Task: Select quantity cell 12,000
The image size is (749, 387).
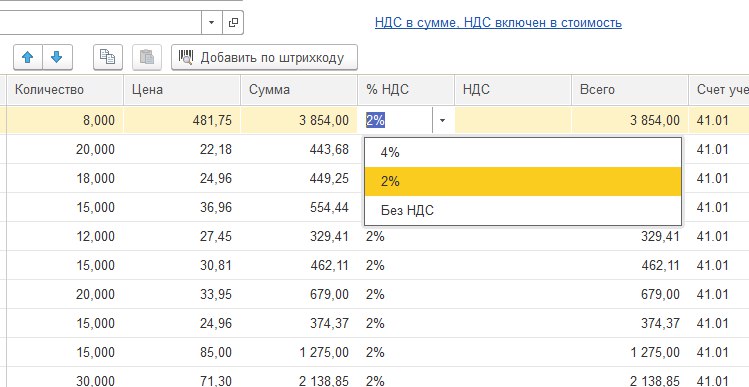Action: (x=65, y=236)
